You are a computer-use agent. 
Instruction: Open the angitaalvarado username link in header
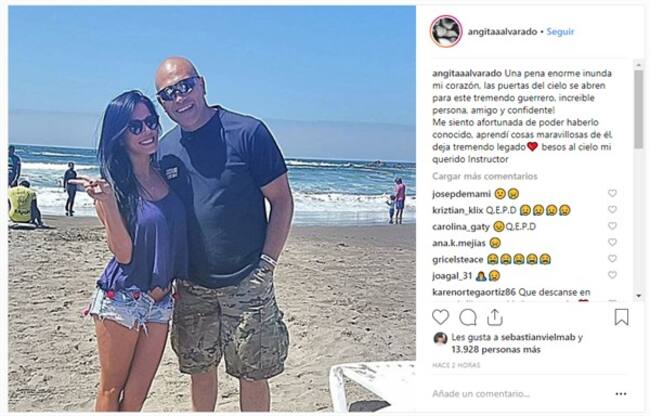click(502, 31)
